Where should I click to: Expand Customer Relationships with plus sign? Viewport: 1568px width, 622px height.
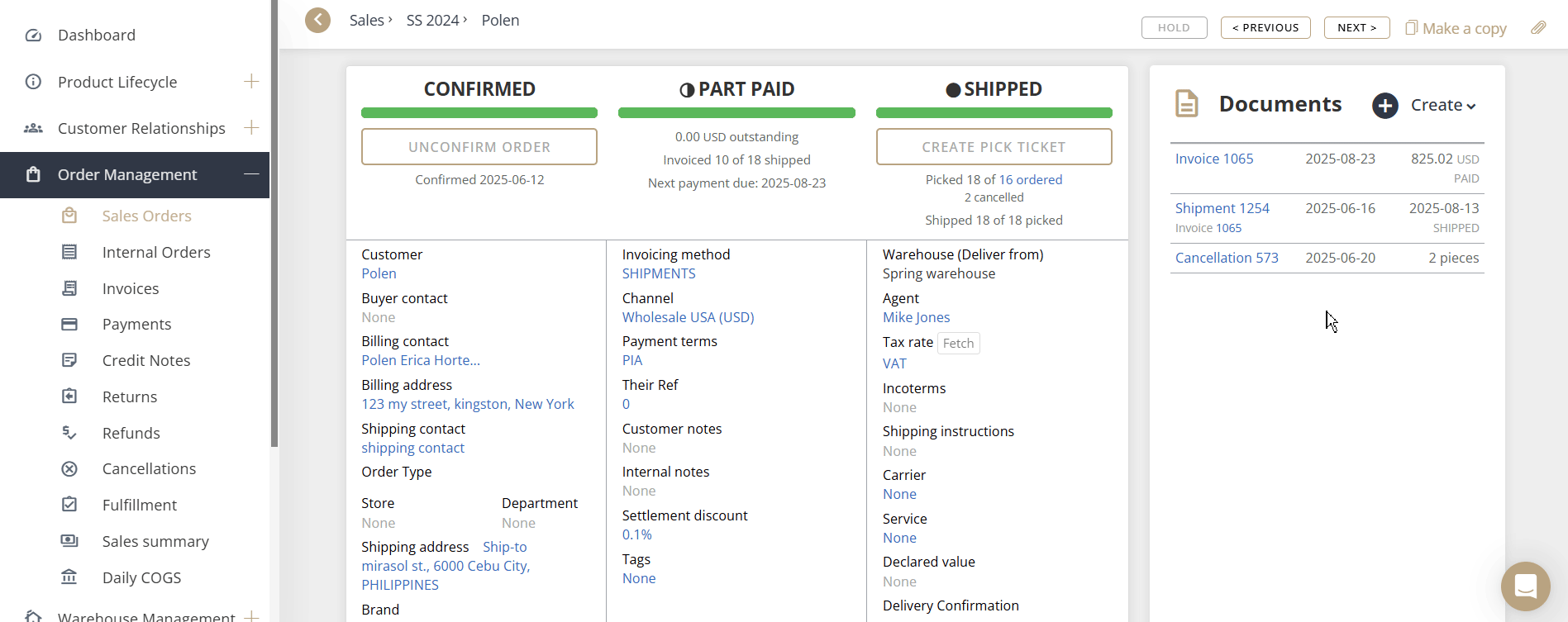[x=251, y=127]
